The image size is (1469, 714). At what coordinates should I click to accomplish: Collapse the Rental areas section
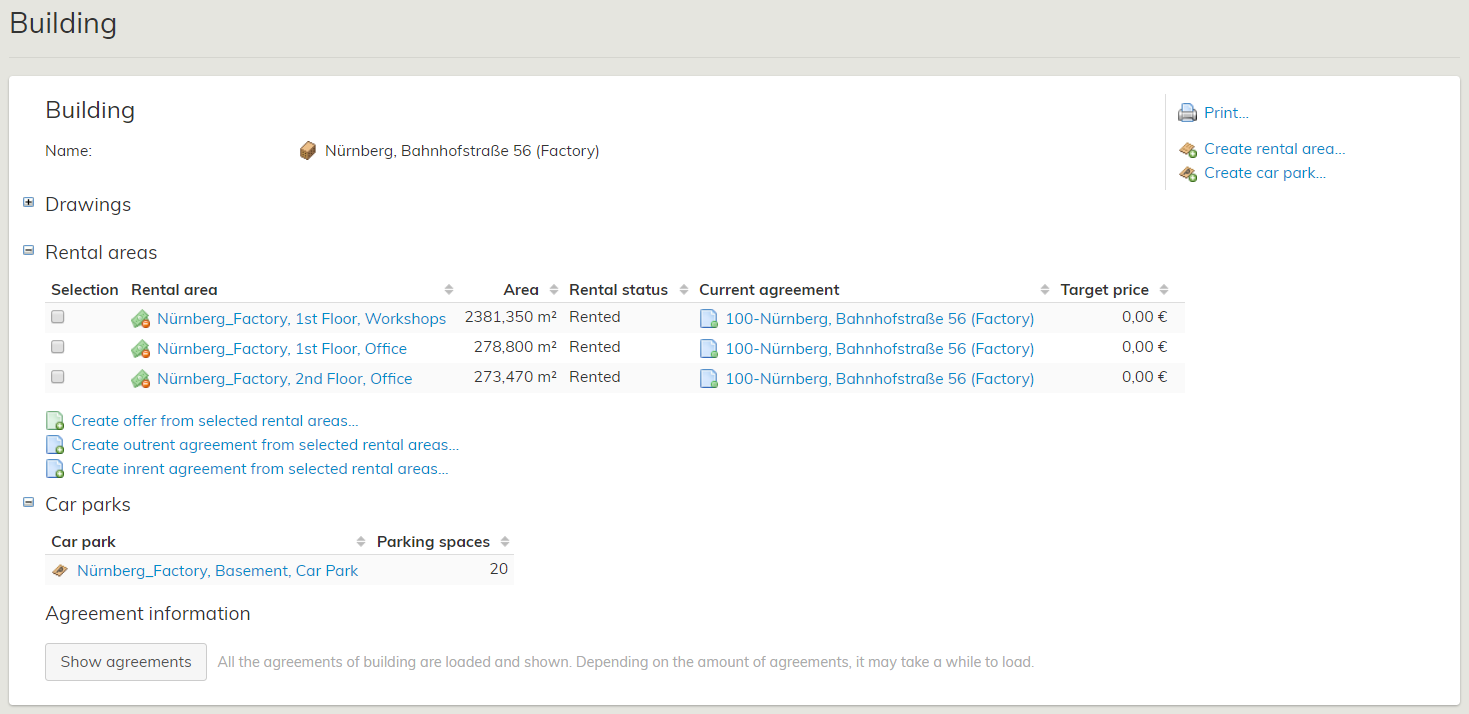click(x=29, y=251)
